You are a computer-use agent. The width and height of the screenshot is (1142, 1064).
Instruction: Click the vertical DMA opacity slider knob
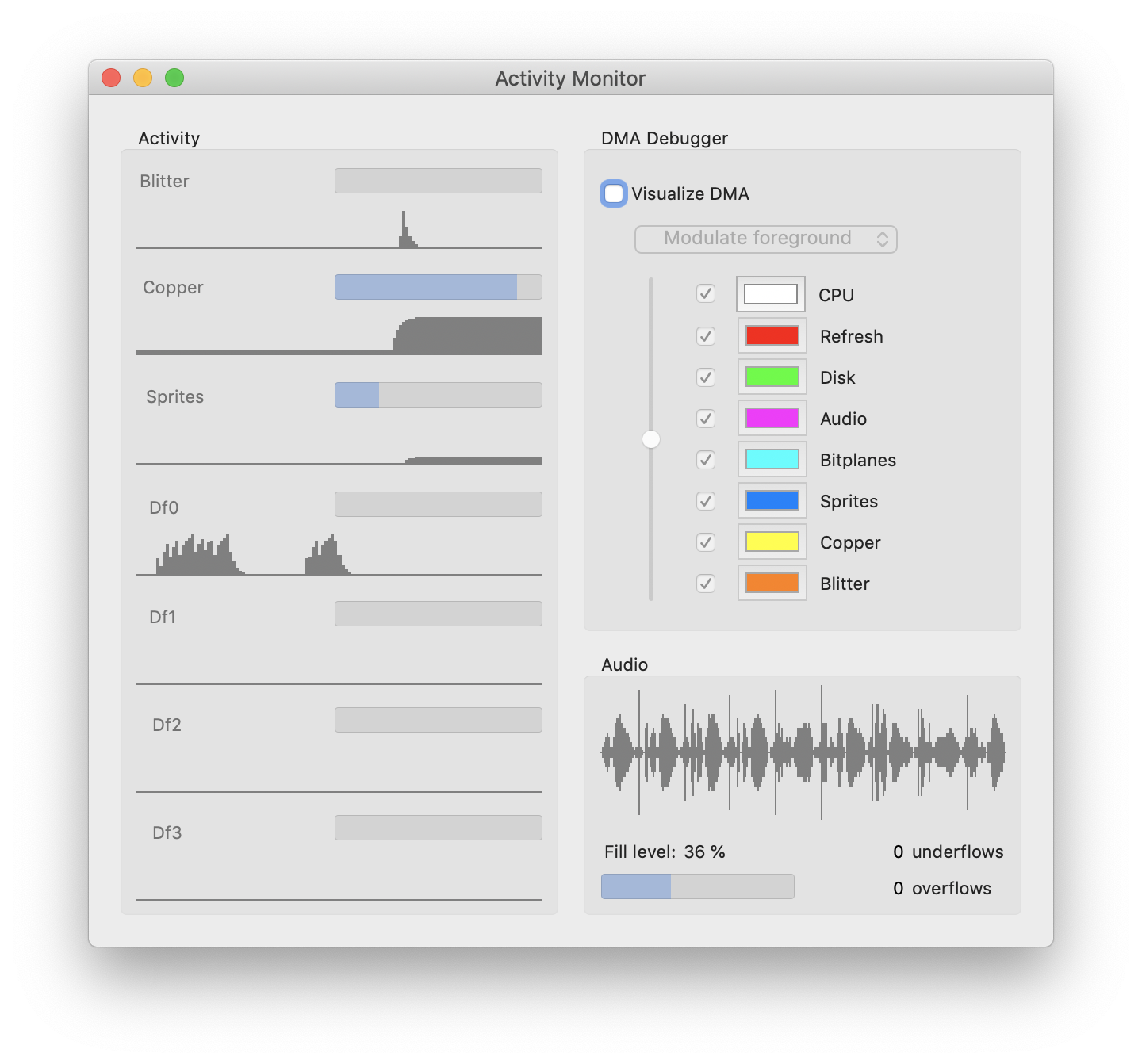[x=651, y=439]
